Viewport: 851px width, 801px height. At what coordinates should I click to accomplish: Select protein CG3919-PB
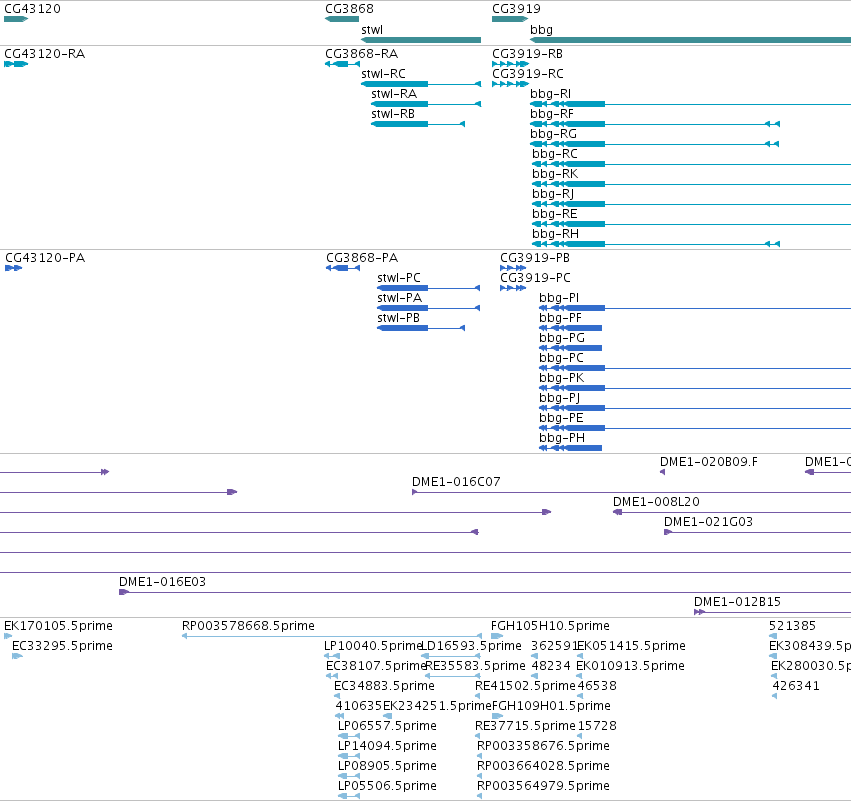click(513, 268)
